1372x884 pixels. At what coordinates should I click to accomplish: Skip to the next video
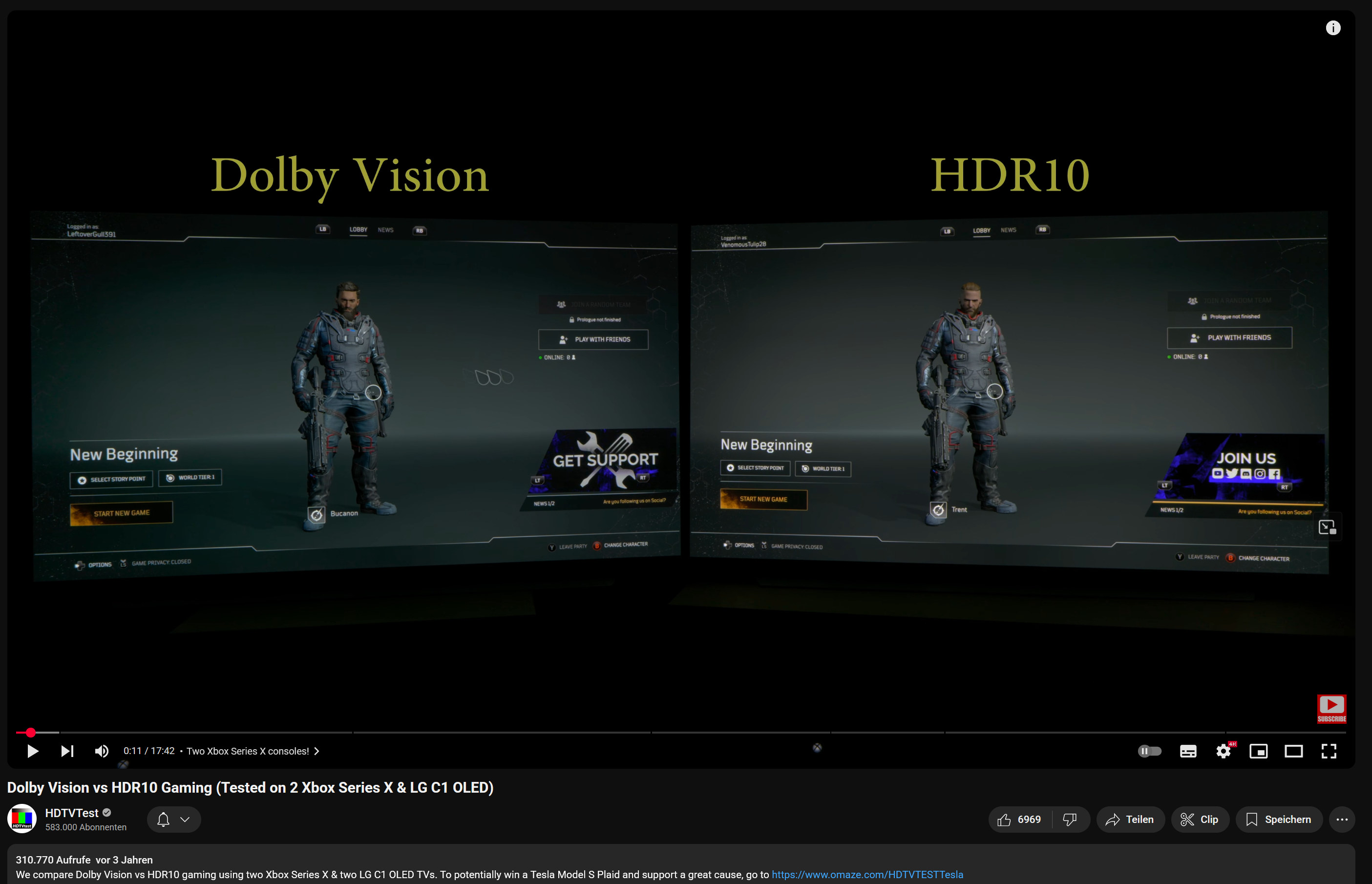coord(66,751)
